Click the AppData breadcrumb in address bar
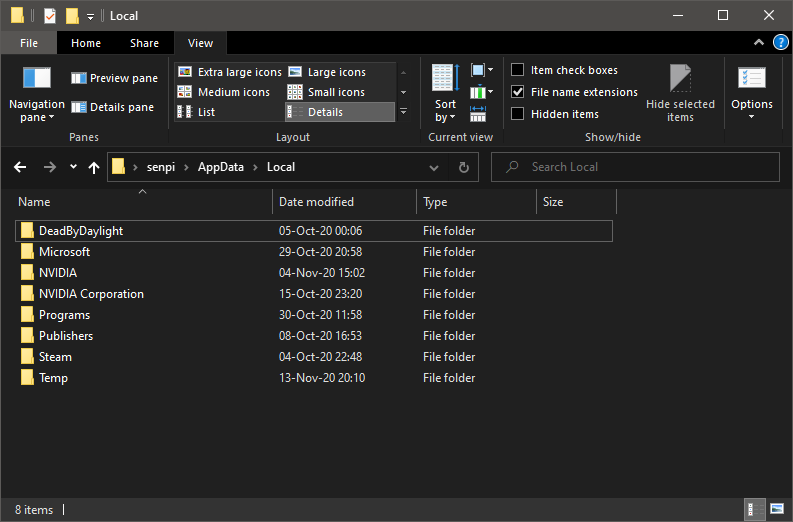 pyautogui.click(x=220, y=167)
